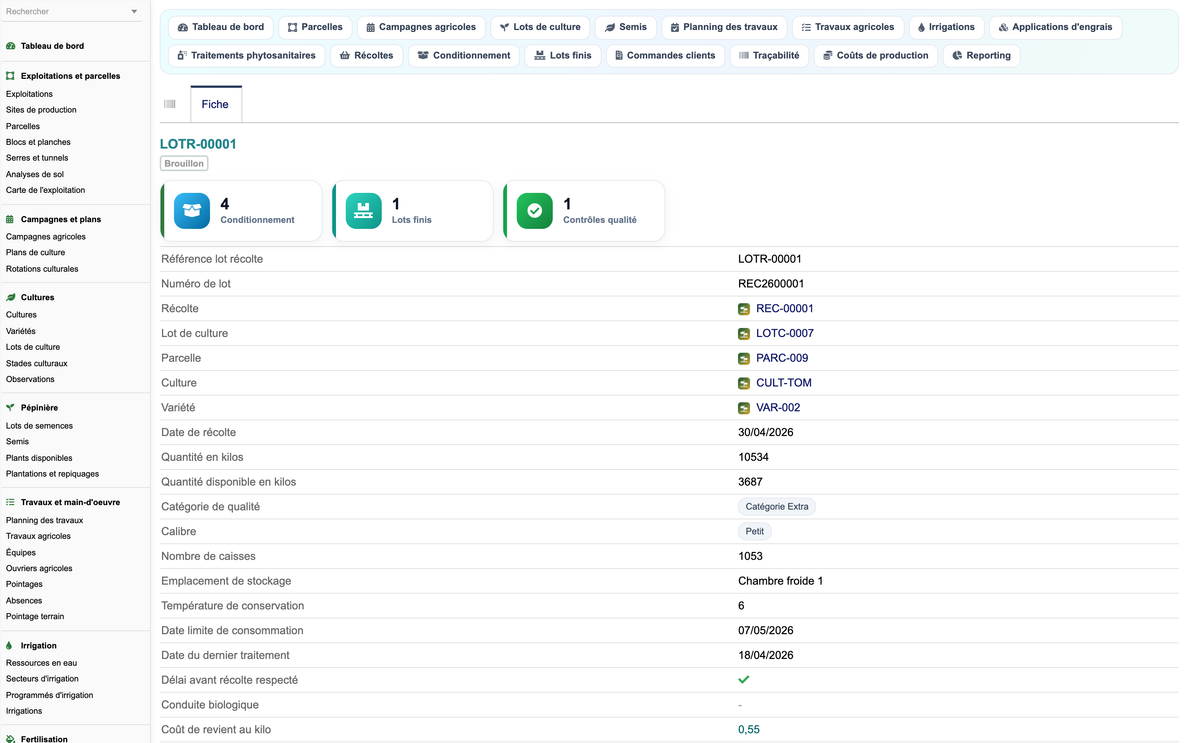Click the list view icon beside Fiche tab
Viewport: 1200px width, 743px height.
pyautogui.click(x=170, y=104)
